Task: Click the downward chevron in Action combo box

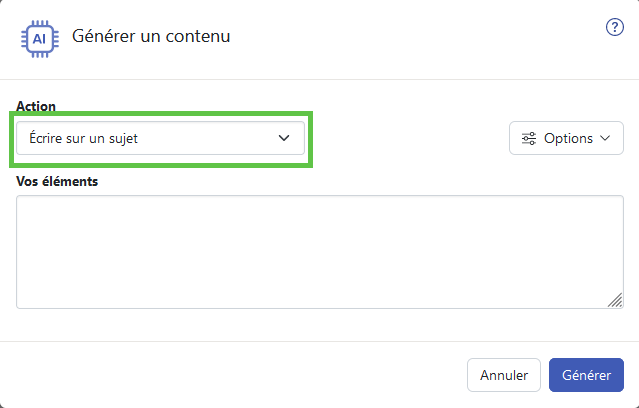Action: (284, 138)
